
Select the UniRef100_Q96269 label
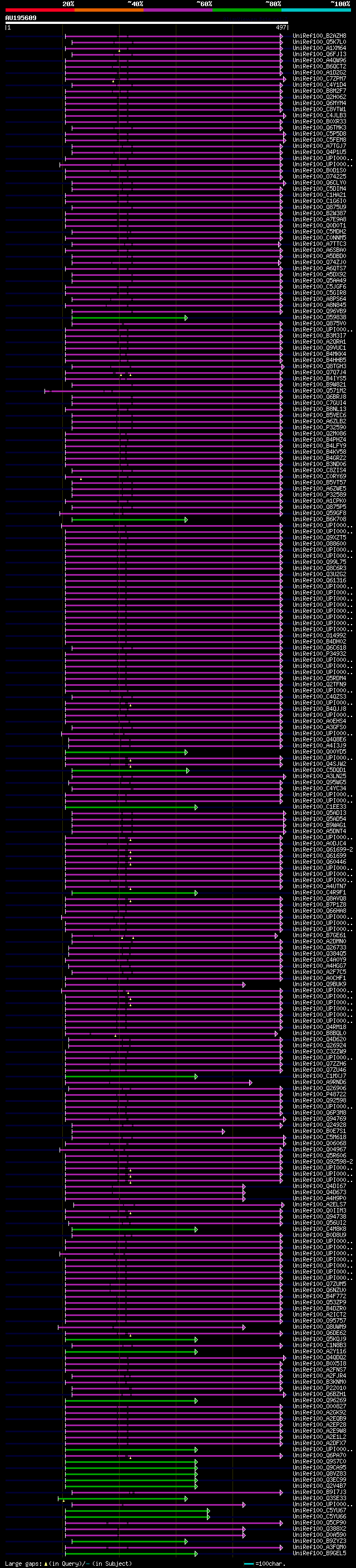pyautogui.click(x=319, y=1401)
